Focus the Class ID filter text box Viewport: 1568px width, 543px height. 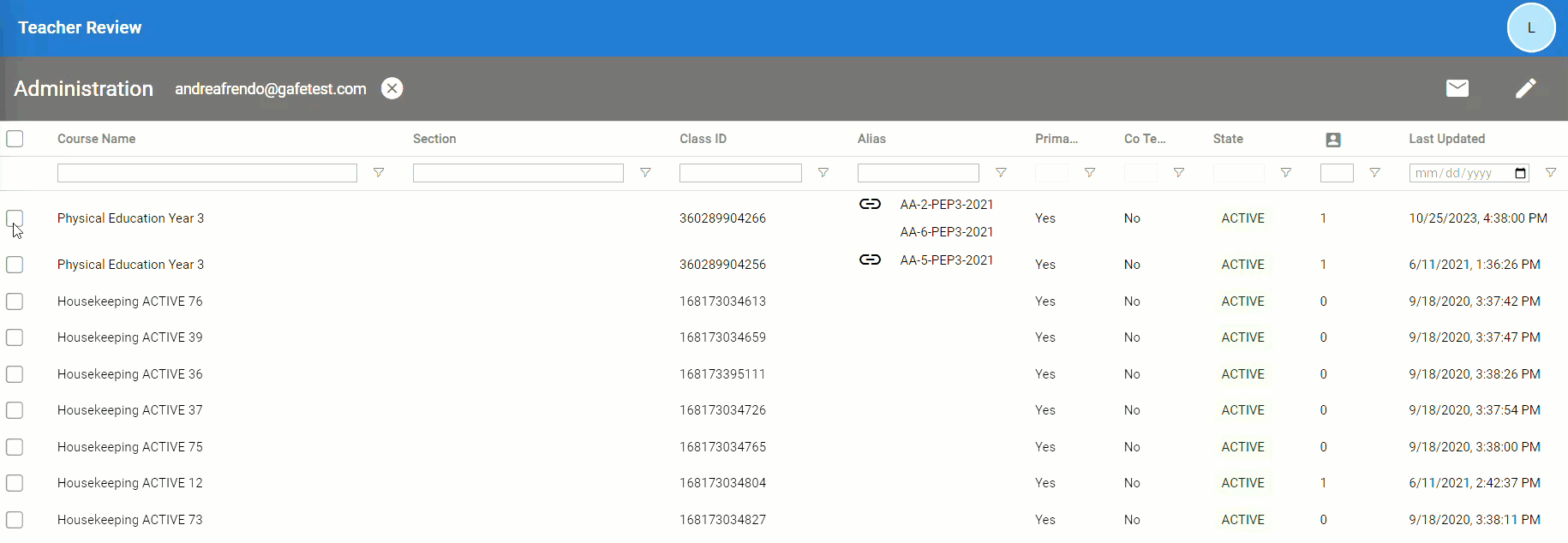(740, 173)
